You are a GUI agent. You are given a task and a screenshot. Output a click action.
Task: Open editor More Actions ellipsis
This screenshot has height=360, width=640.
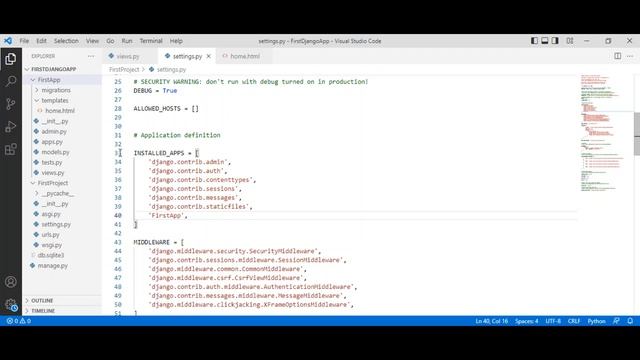click(x=630, y=56)
